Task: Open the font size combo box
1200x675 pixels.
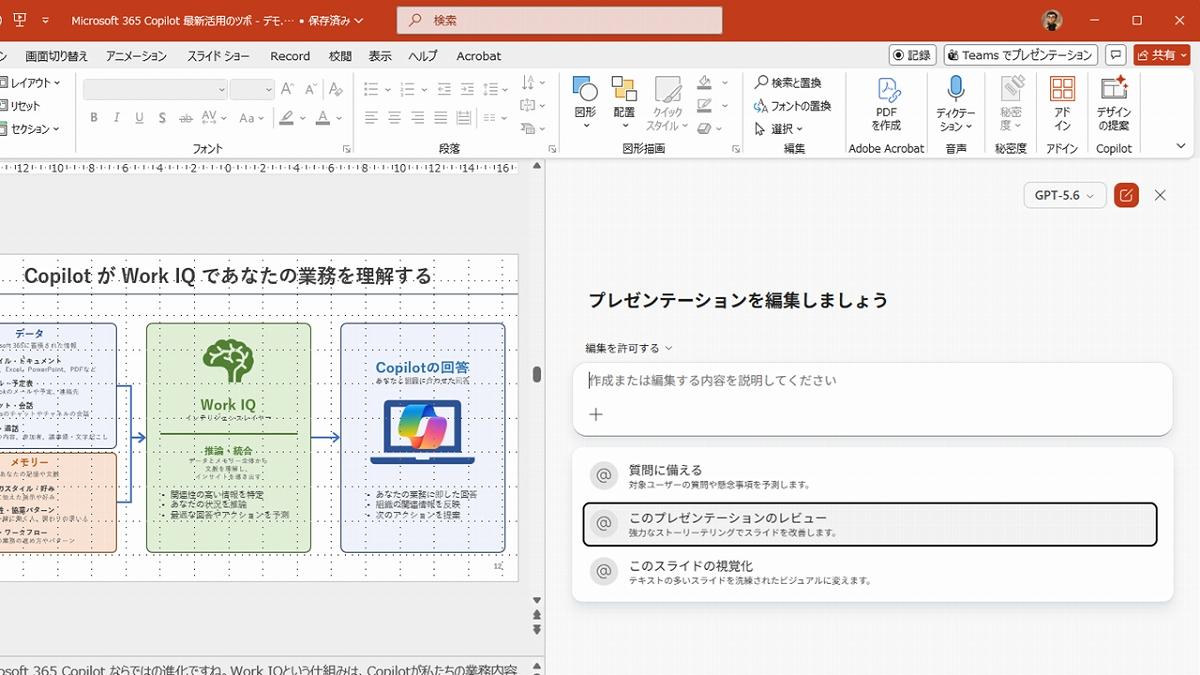Action: pyautogui.click(x=252, y=89)
